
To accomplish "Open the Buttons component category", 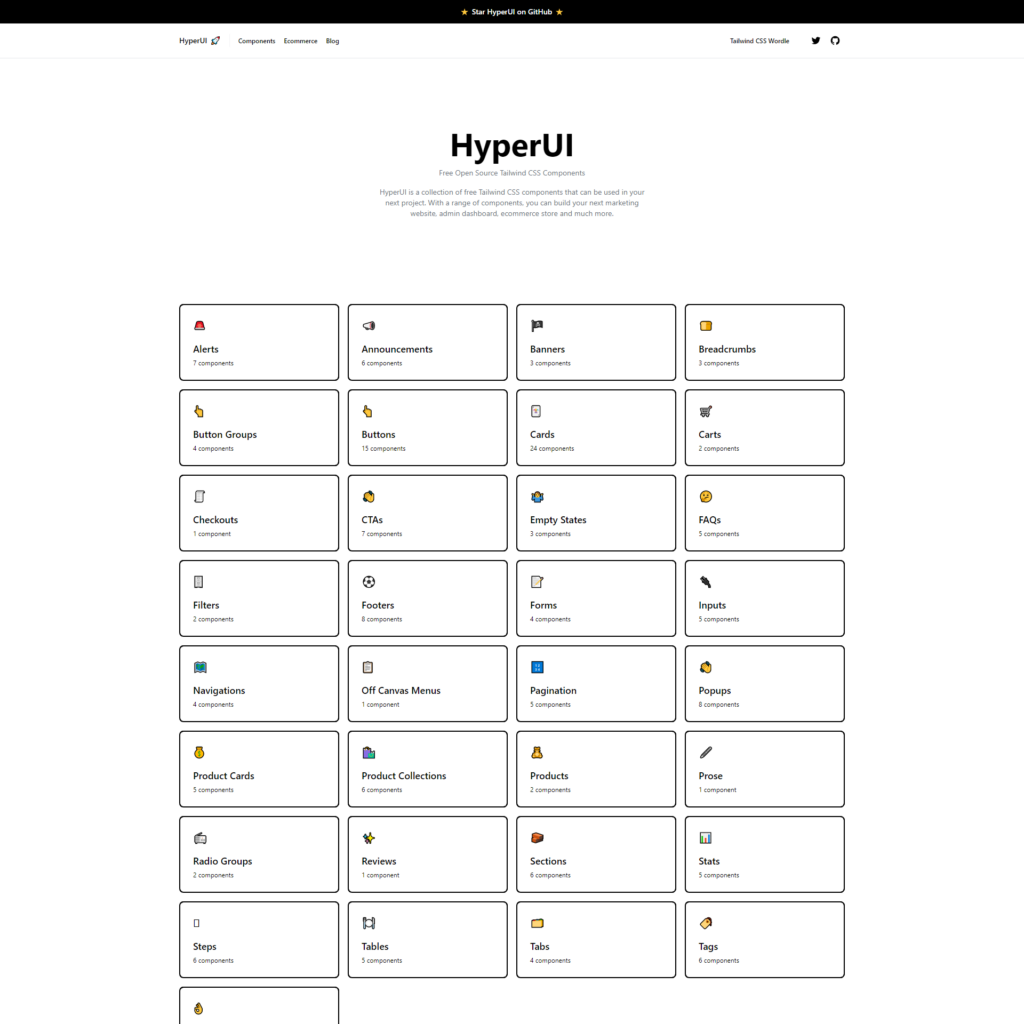I will [x=427, y=427].
